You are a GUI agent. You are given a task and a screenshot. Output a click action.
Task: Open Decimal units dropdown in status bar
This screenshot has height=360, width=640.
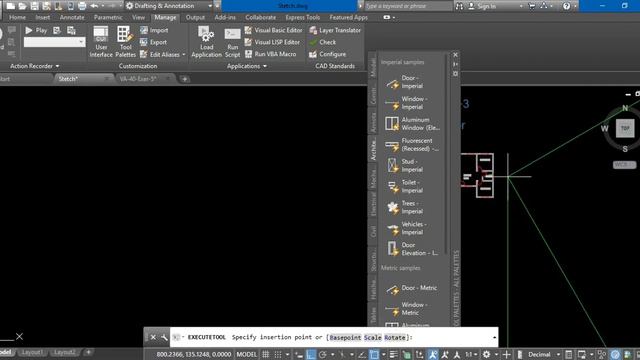543,354
